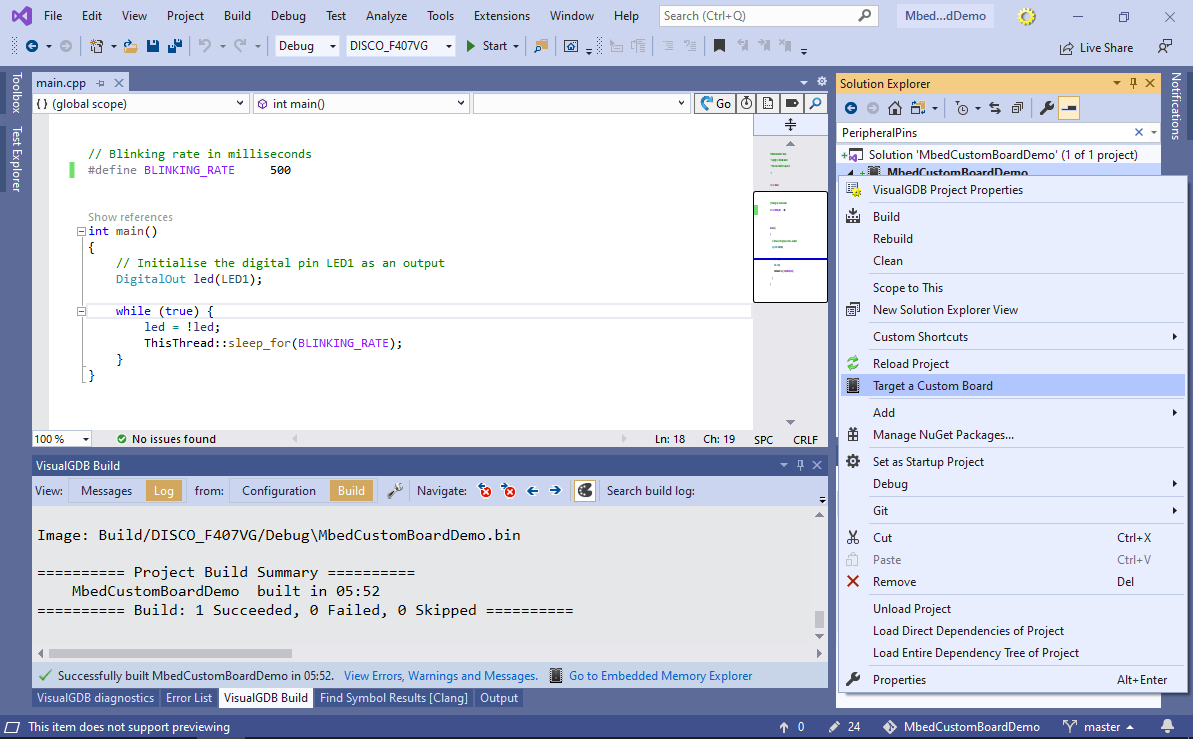1193x739 pixels.
Task: Click the stopwatch icon beside Go
Action: (746, 104)
